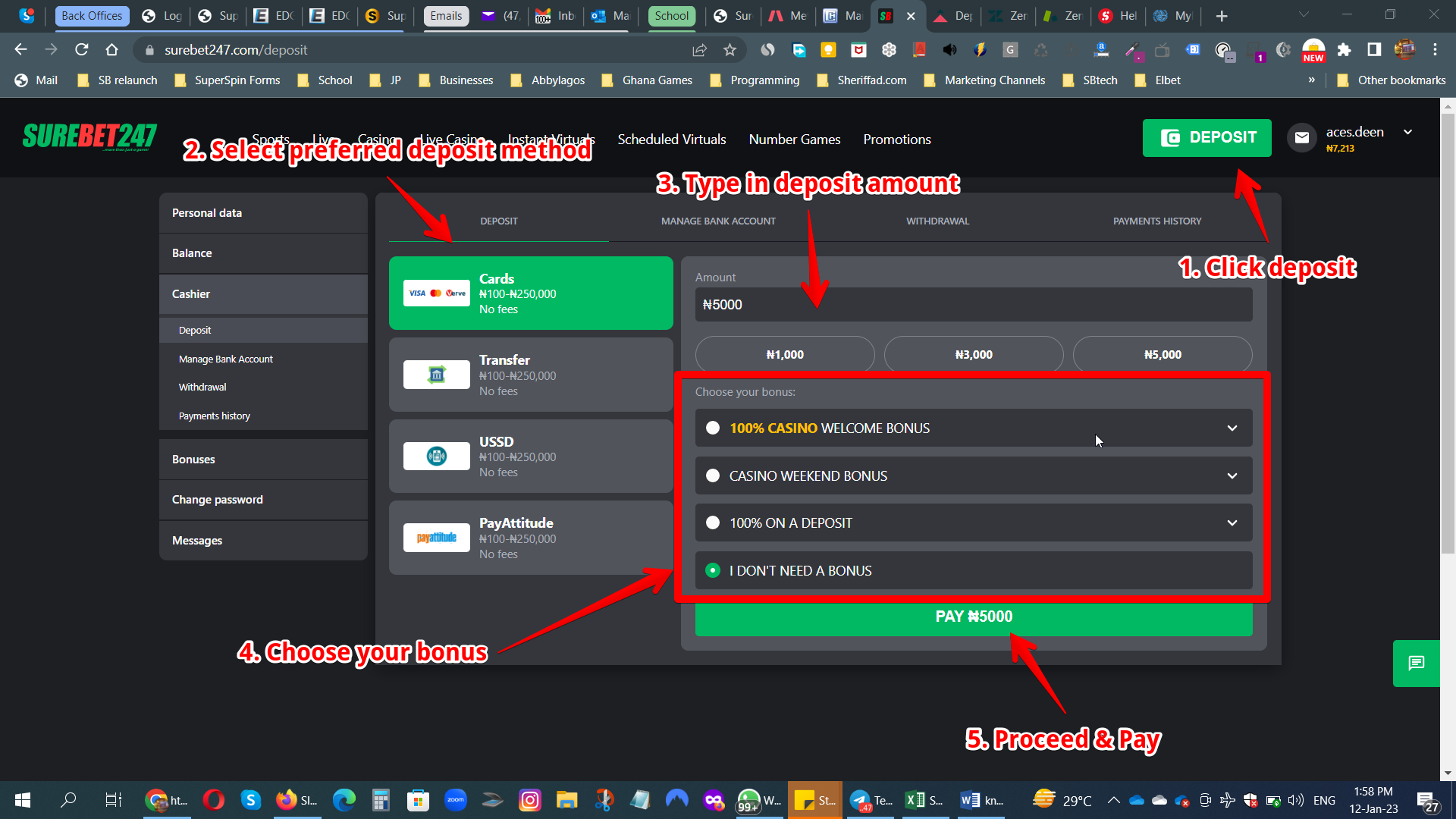Image resolution: width=1456 pixels, height=819 pixels.
Task: Open Balance in sidebar
Action: click(x=263, y=253)
